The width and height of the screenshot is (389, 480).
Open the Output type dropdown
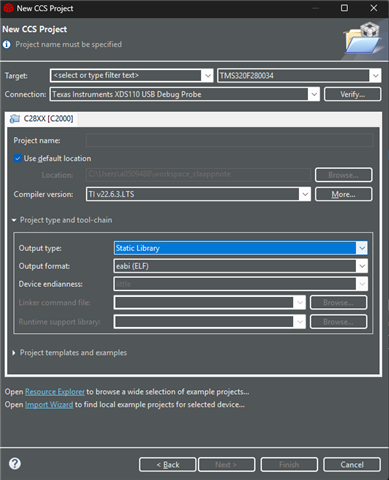pyautogui.click(x=362, y=248)
